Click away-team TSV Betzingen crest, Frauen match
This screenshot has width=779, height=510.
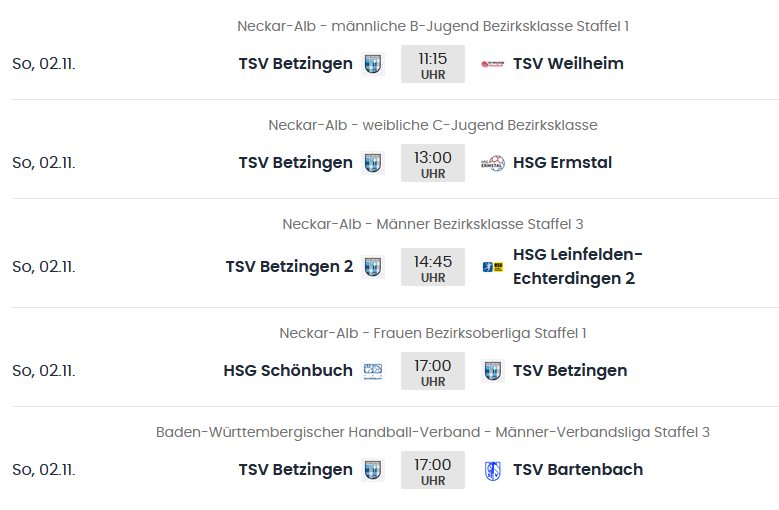493,371
